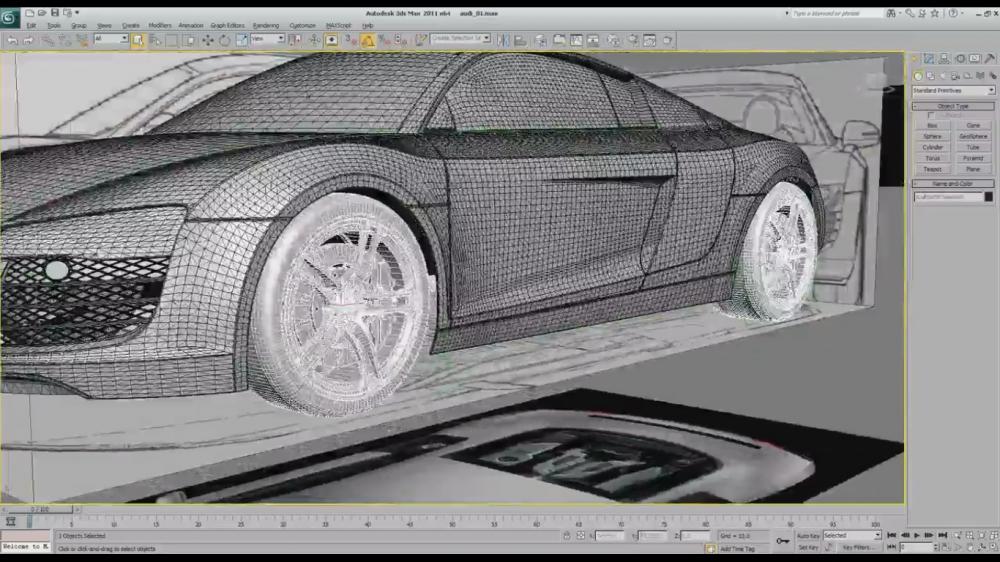This screenshot has height=562, width=1000.
Task: Select the Move tool in toolbar
Action: click(207, 40)
